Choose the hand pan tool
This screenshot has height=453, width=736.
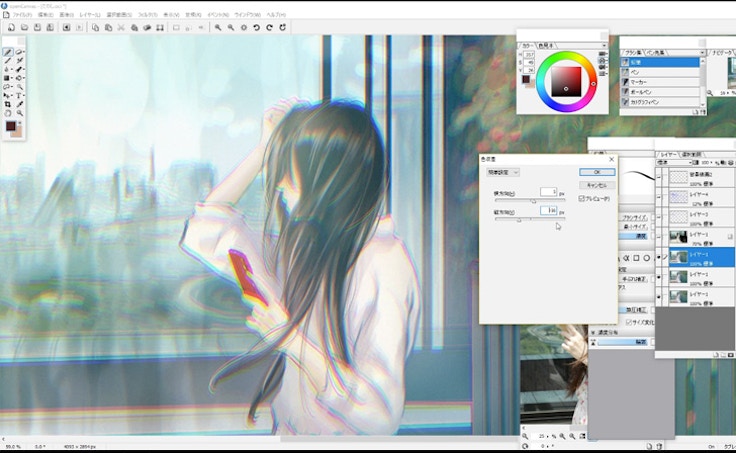9,112
